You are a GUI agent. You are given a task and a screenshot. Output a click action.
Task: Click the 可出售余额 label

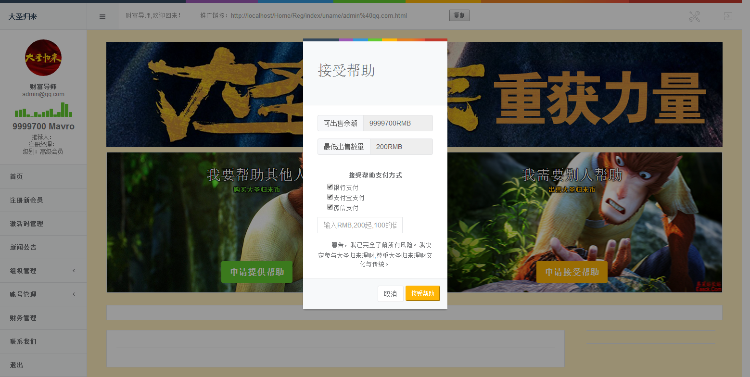coord(341,123)
